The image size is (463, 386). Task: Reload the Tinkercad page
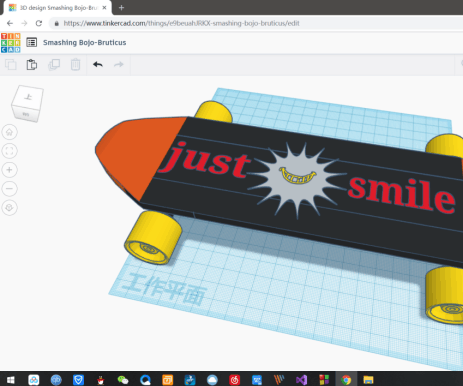(x=39, y=23)
